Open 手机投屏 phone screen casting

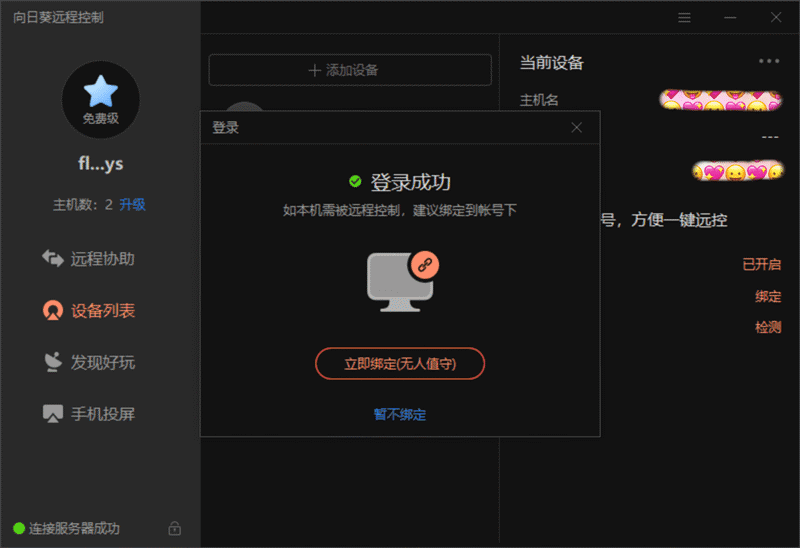click(x=88, y=413)
